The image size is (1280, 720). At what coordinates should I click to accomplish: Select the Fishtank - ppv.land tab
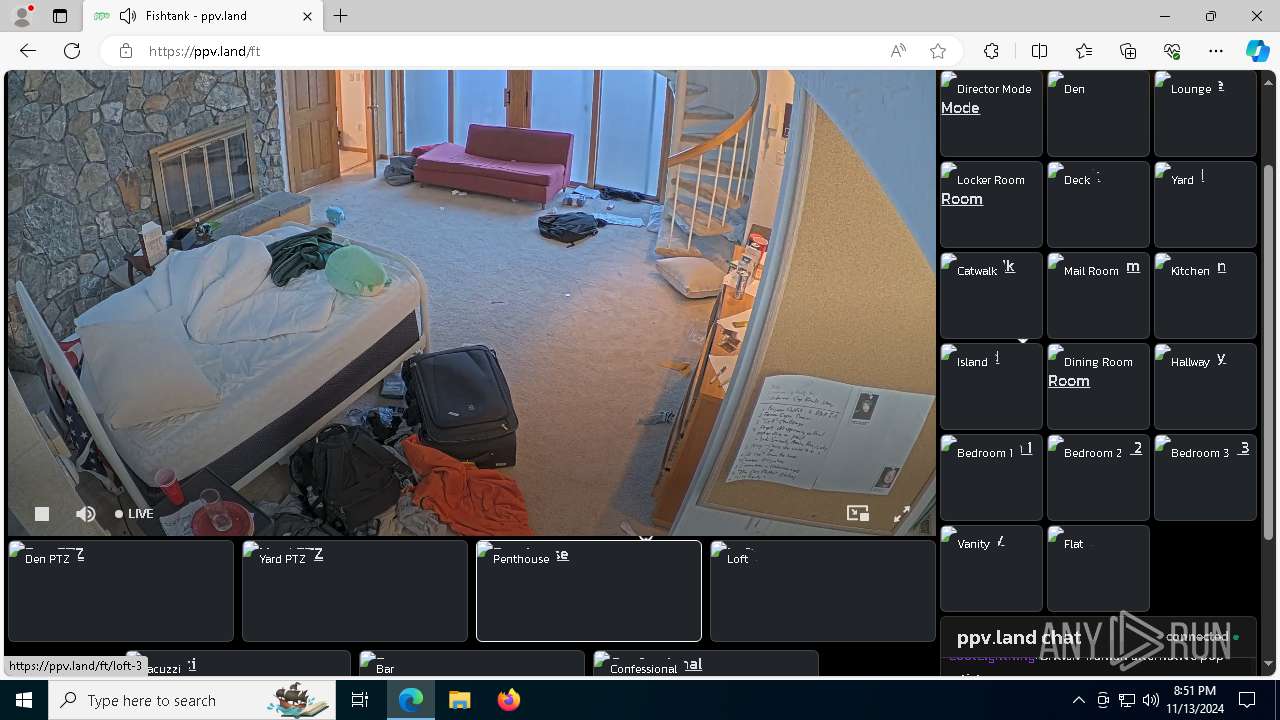[x=201, y=16]
